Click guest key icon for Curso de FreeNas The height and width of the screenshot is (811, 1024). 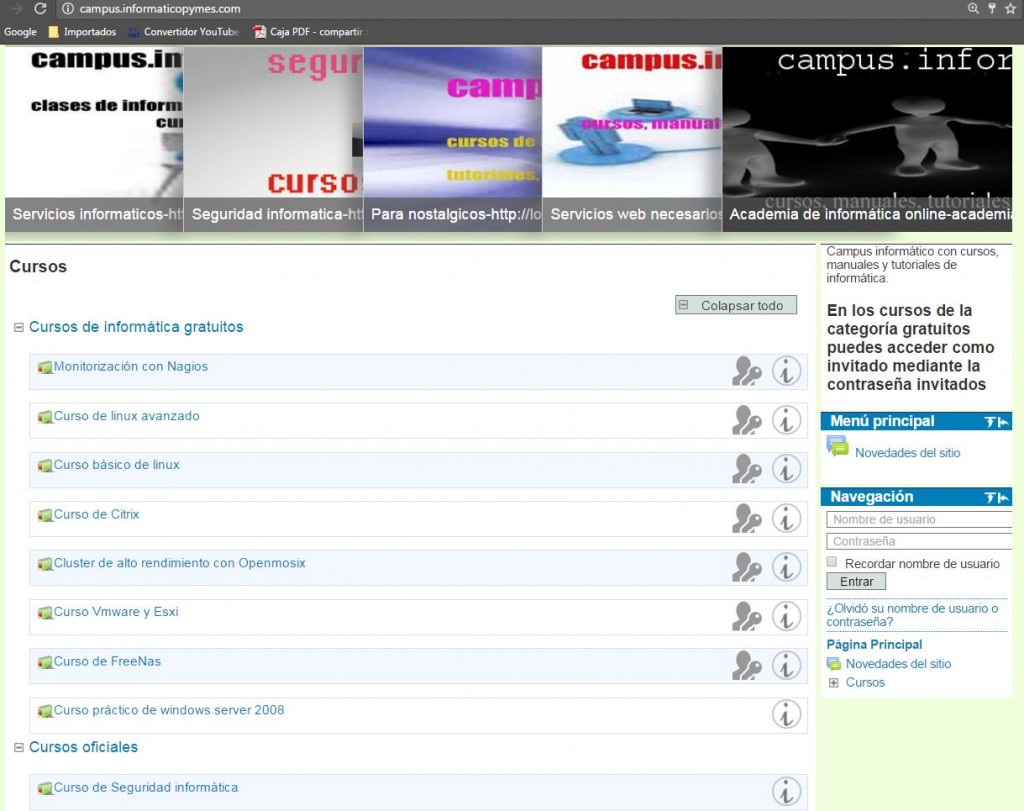pyautogui.click(x=746, y=666)
